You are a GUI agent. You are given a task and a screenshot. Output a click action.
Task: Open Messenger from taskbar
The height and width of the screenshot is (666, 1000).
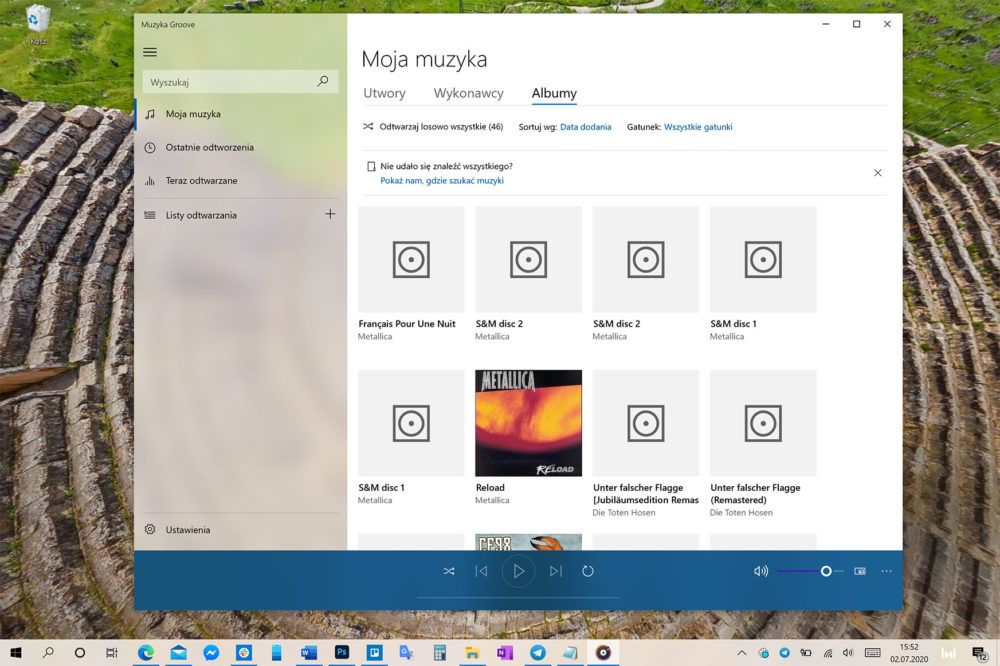point(211,653)
